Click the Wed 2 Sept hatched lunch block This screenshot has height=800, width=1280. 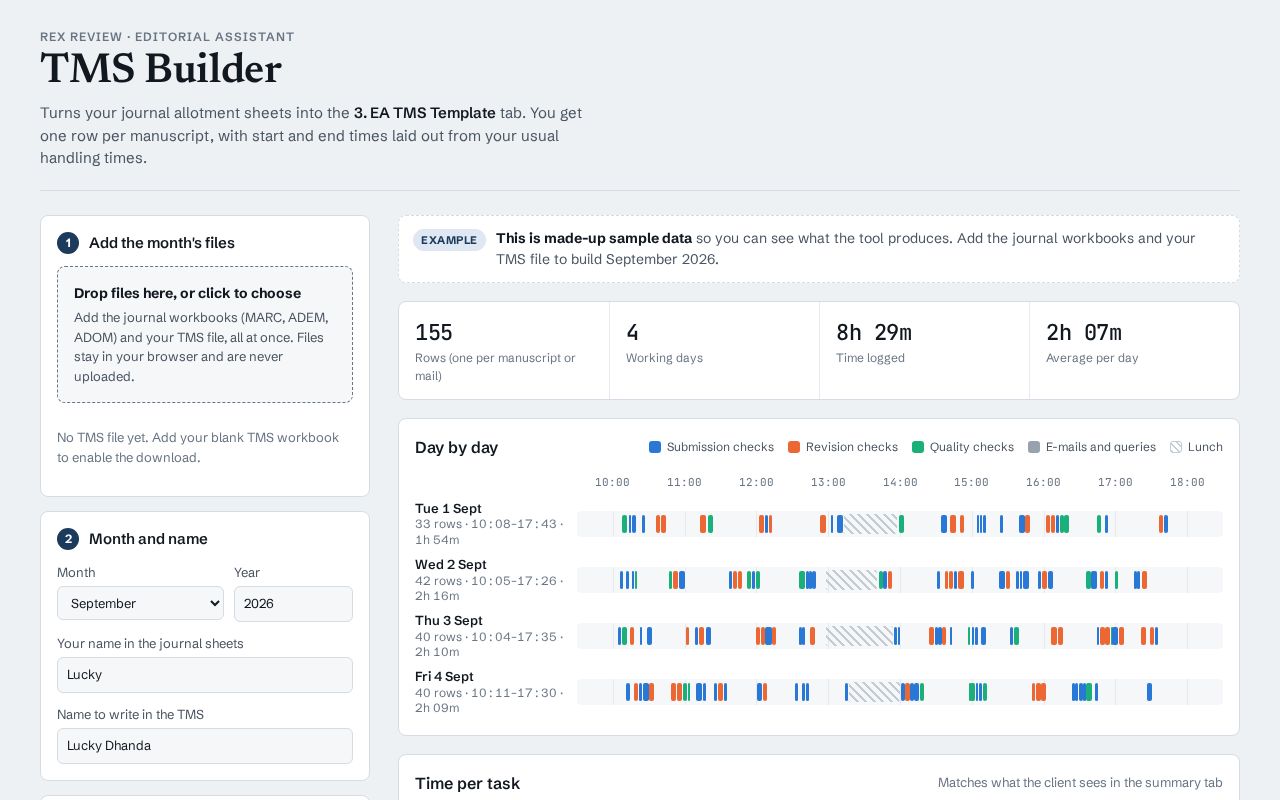coord(852,580)
